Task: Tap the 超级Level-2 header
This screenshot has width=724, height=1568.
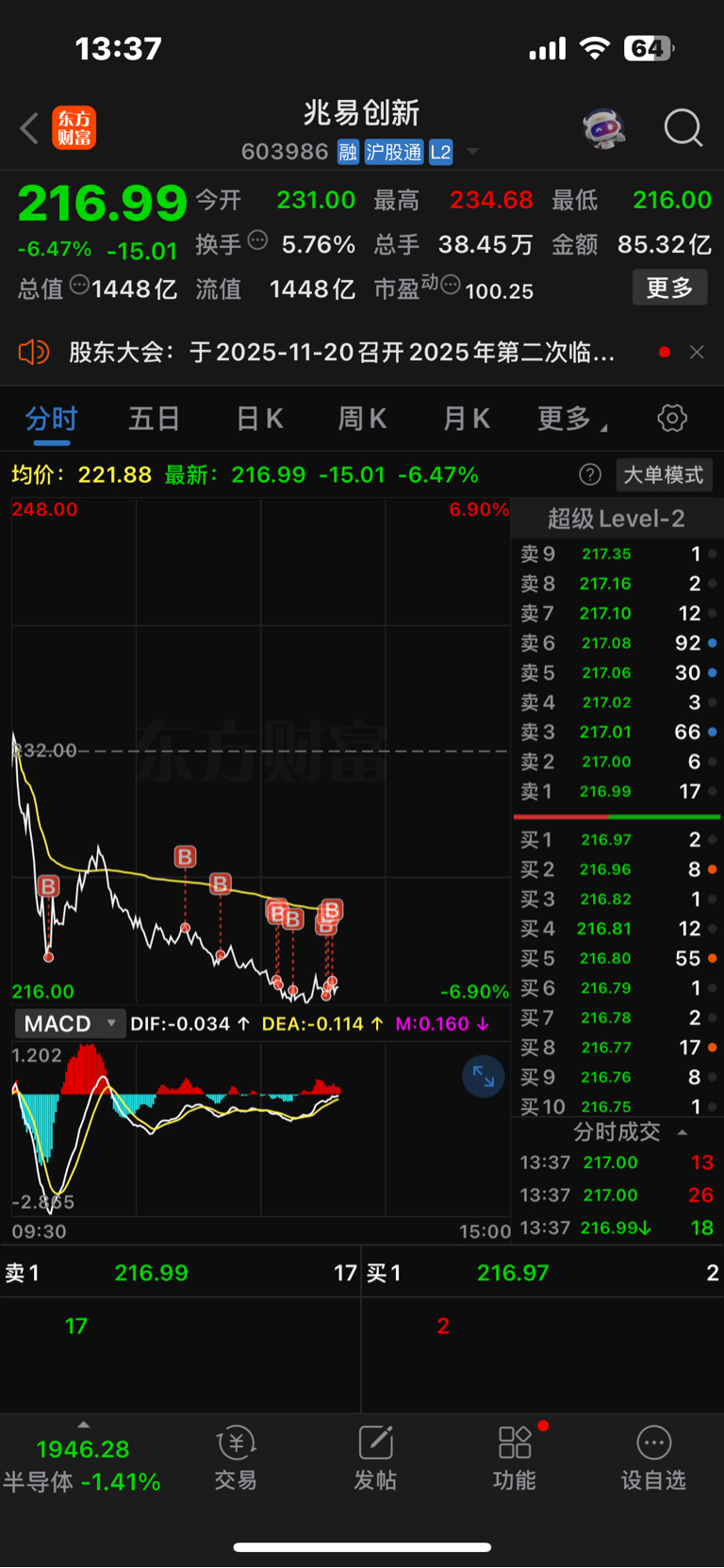Action: click(x=617, y=519)
